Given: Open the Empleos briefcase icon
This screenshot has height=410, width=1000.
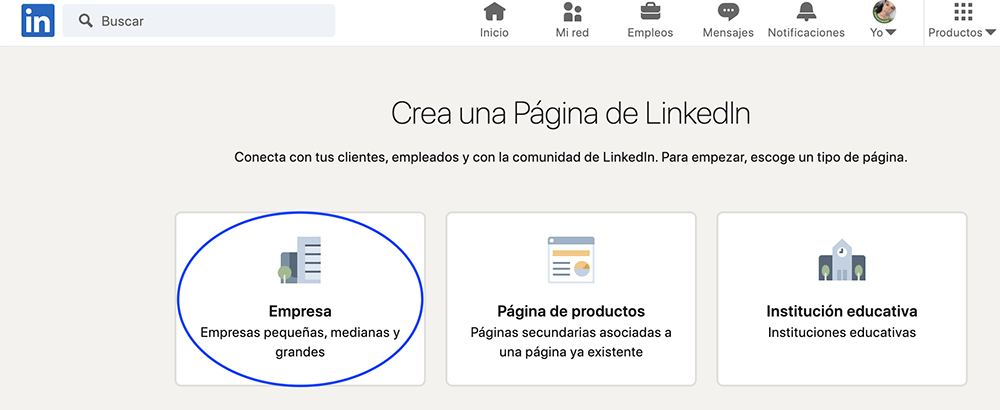Looking at the screenshot, I should coord(650,11).
